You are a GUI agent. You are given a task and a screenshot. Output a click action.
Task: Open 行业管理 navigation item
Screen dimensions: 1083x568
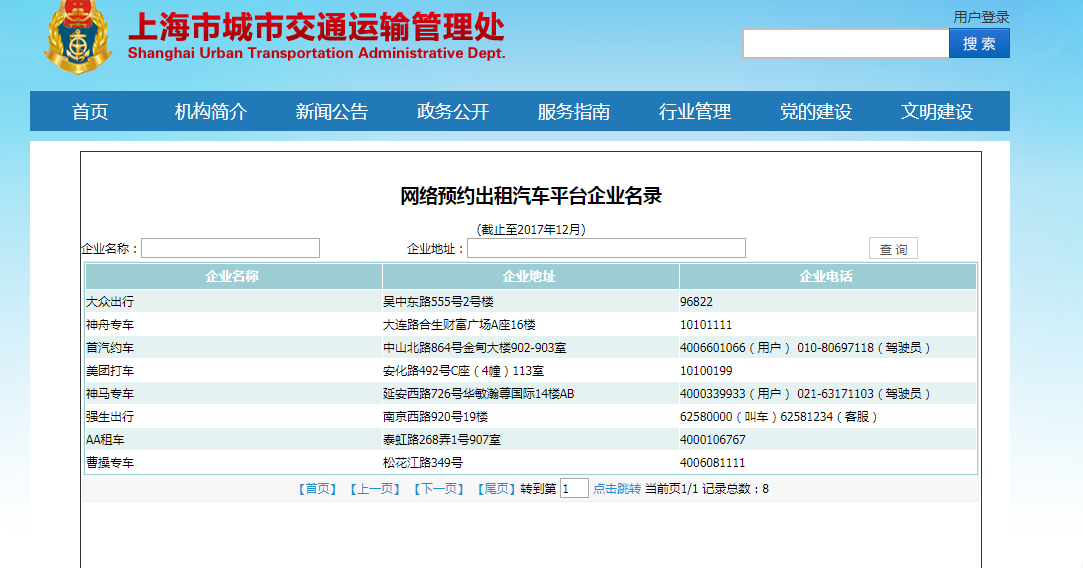tap(695, 111)
